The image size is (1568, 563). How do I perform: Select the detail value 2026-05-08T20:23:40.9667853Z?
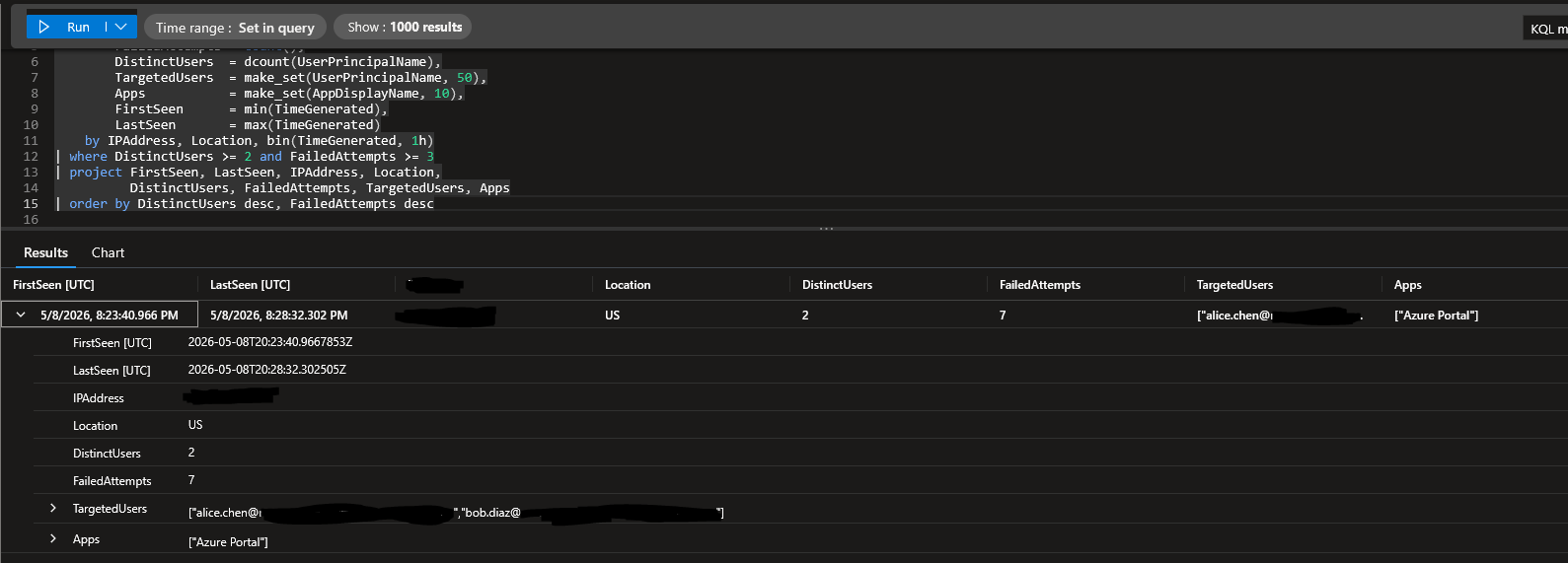pos(270,342)
